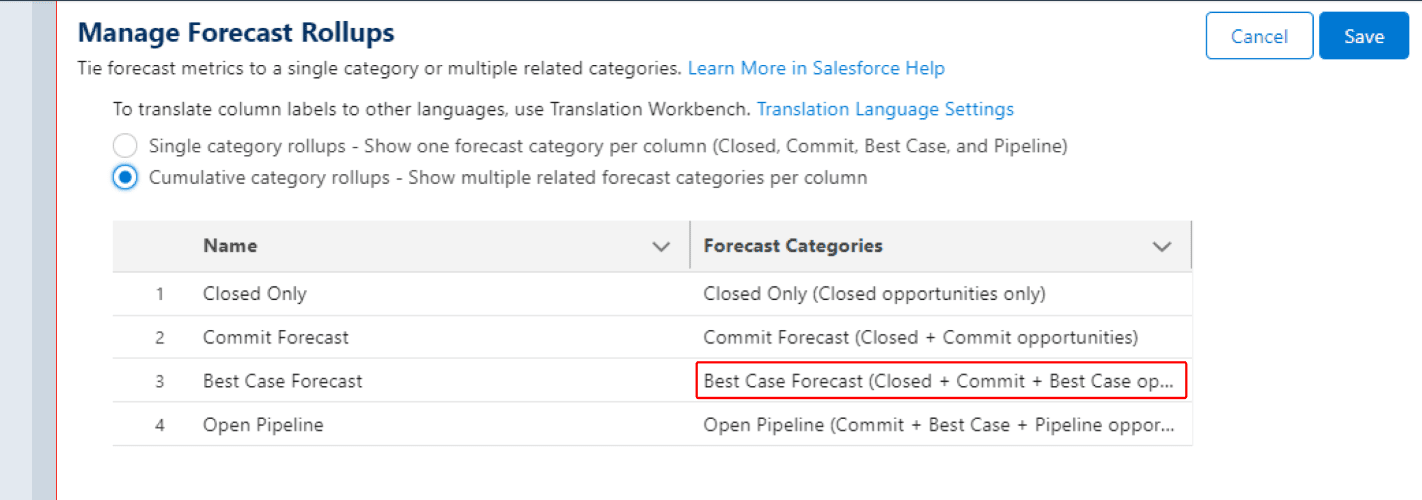Select the Open Pipeline name cell
1422x500 pixels.
263,425
